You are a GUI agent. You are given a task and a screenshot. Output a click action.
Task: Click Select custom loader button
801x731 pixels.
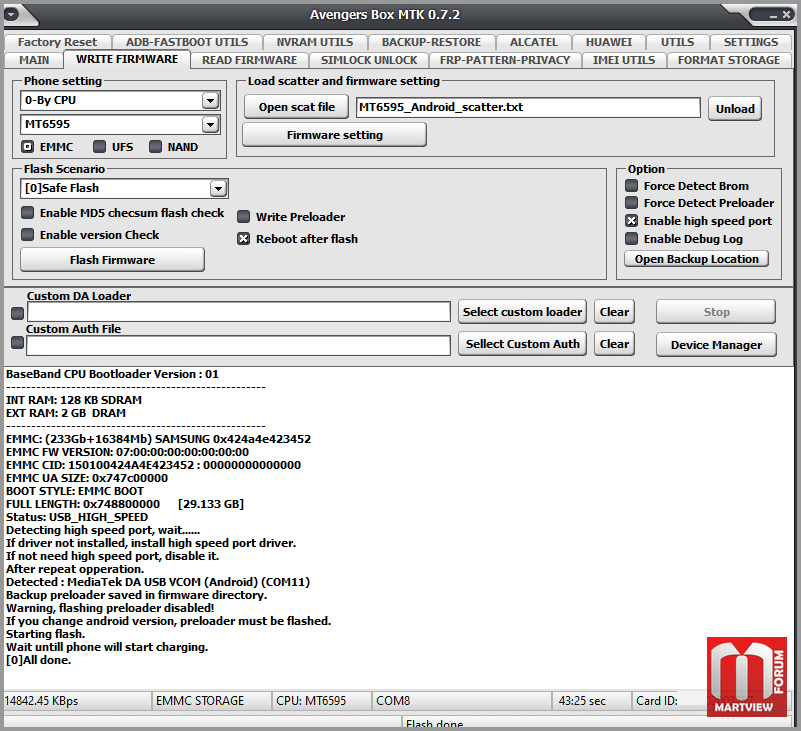click(522, 312)
